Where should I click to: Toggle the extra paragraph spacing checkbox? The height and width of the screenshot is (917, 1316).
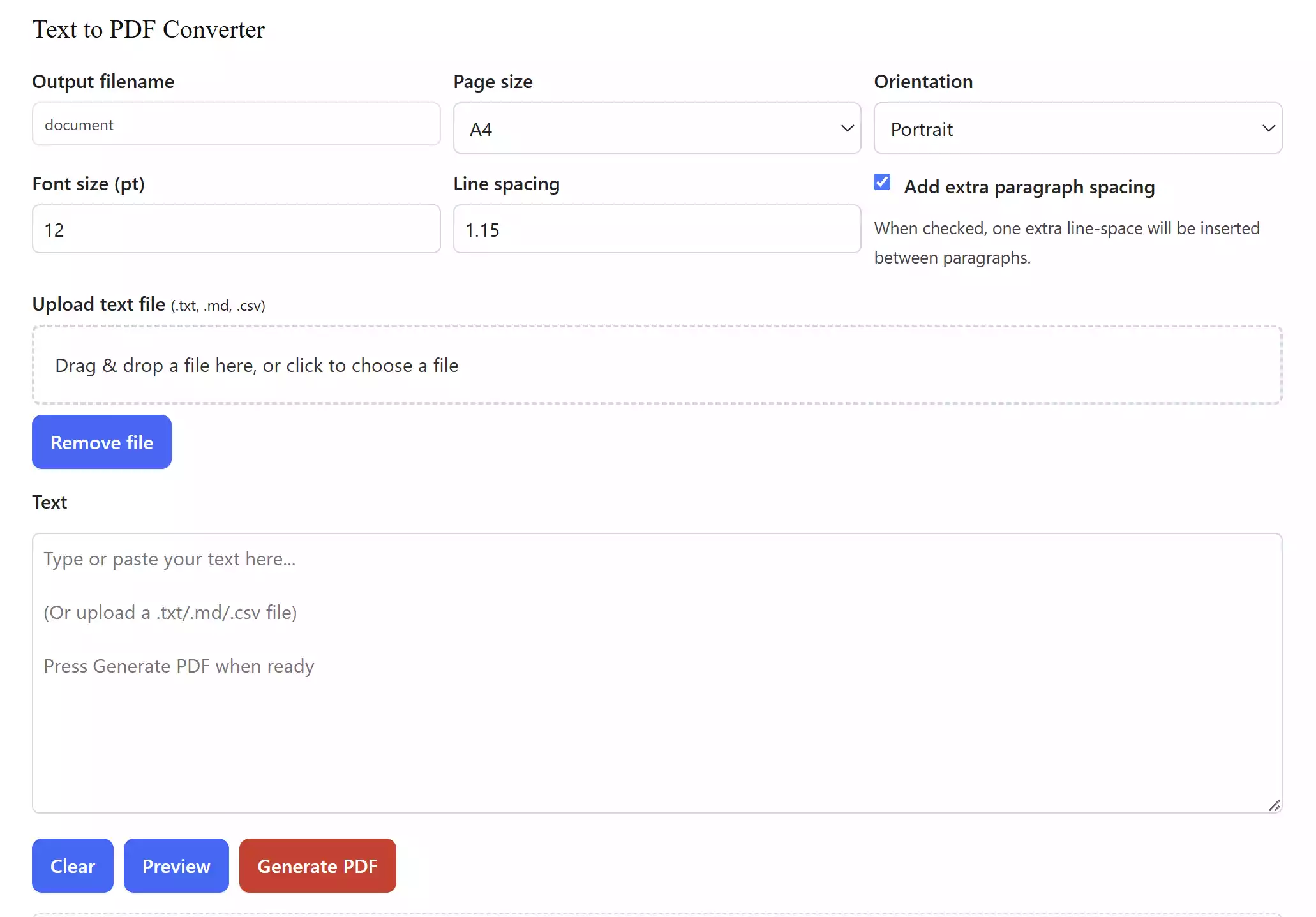(881, 183)
